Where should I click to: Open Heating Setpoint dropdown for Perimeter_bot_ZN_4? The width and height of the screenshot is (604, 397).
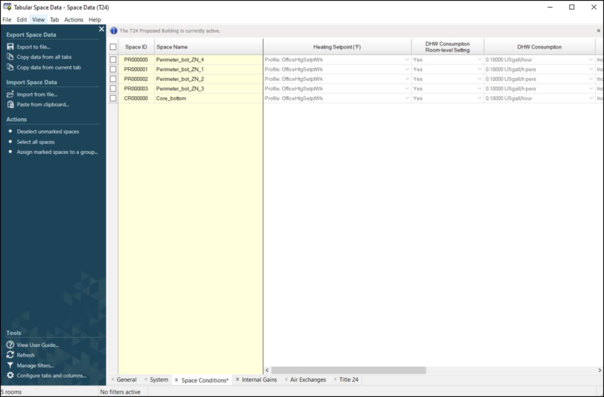pos(407,60)
